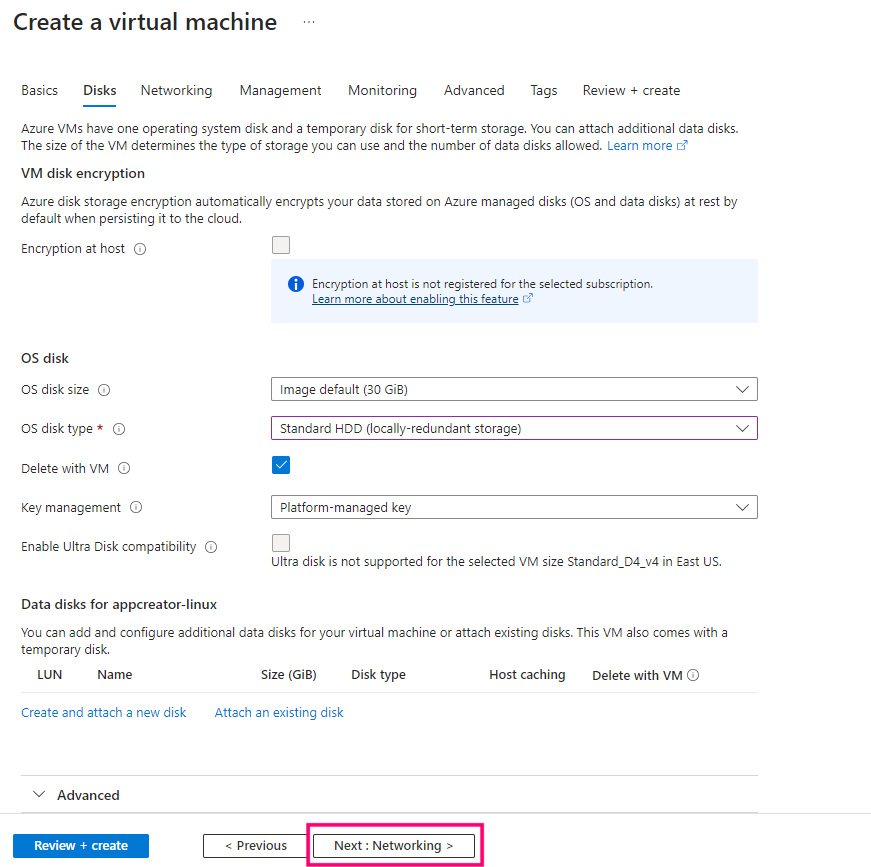Switch to the Networking tab
The image size is (871, 867).
tap(176, 90)
